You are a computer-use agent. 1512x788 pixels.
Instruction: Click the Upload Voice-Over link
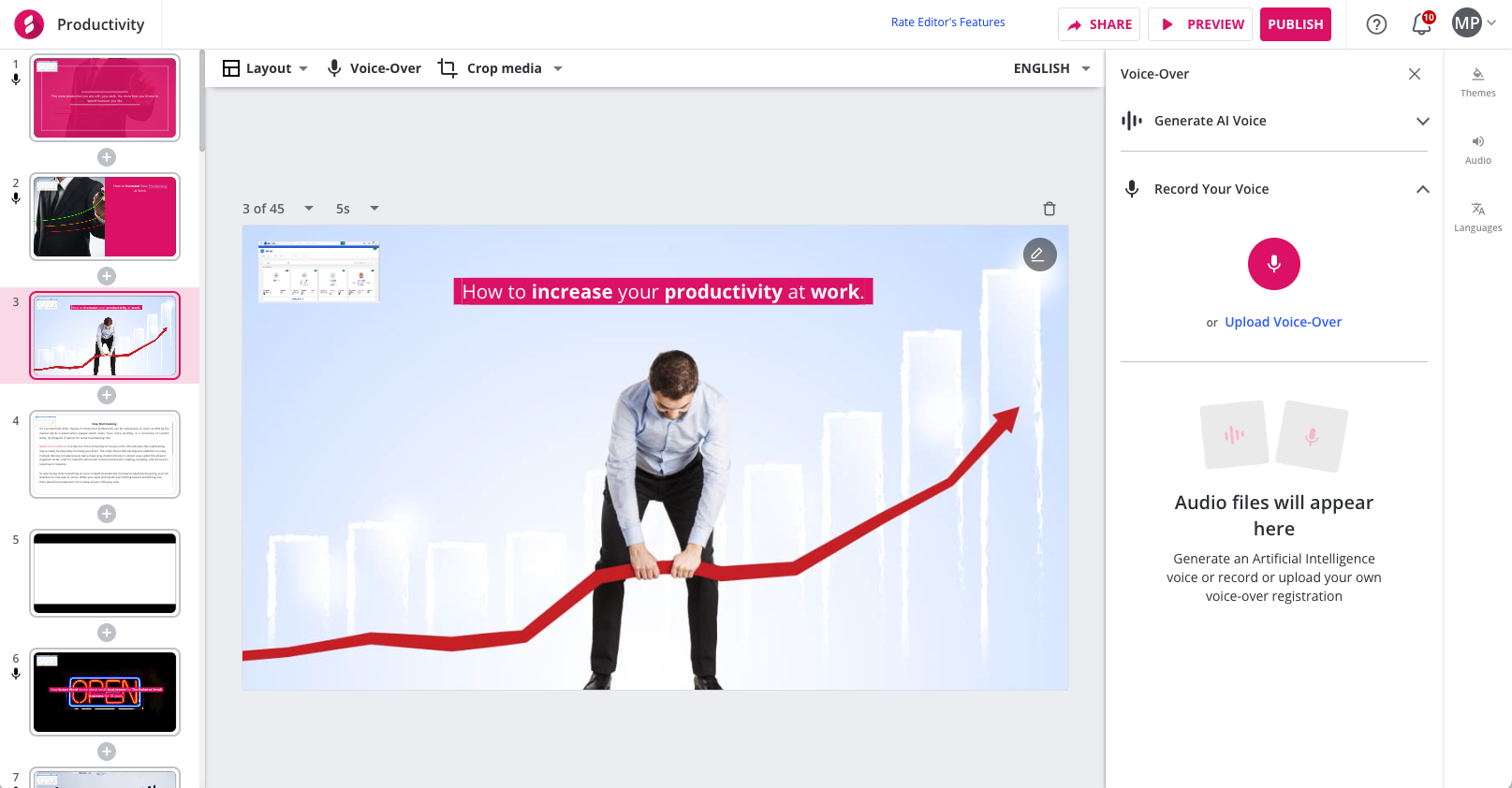[1283, 322]
